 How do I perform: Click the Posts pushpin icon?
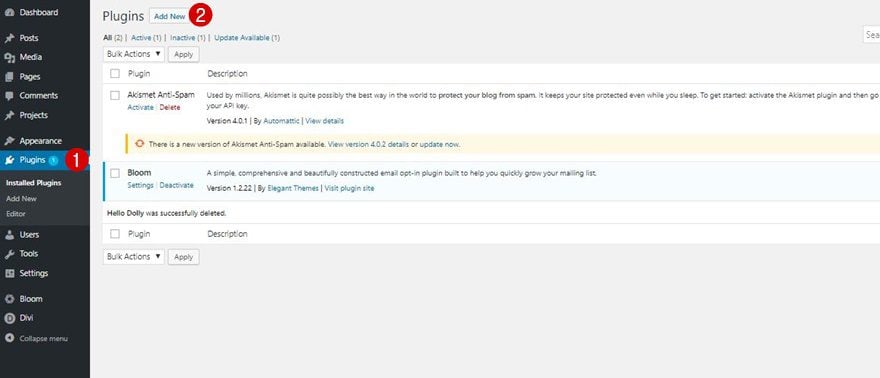pyautogui.click(x=10, y=38)
